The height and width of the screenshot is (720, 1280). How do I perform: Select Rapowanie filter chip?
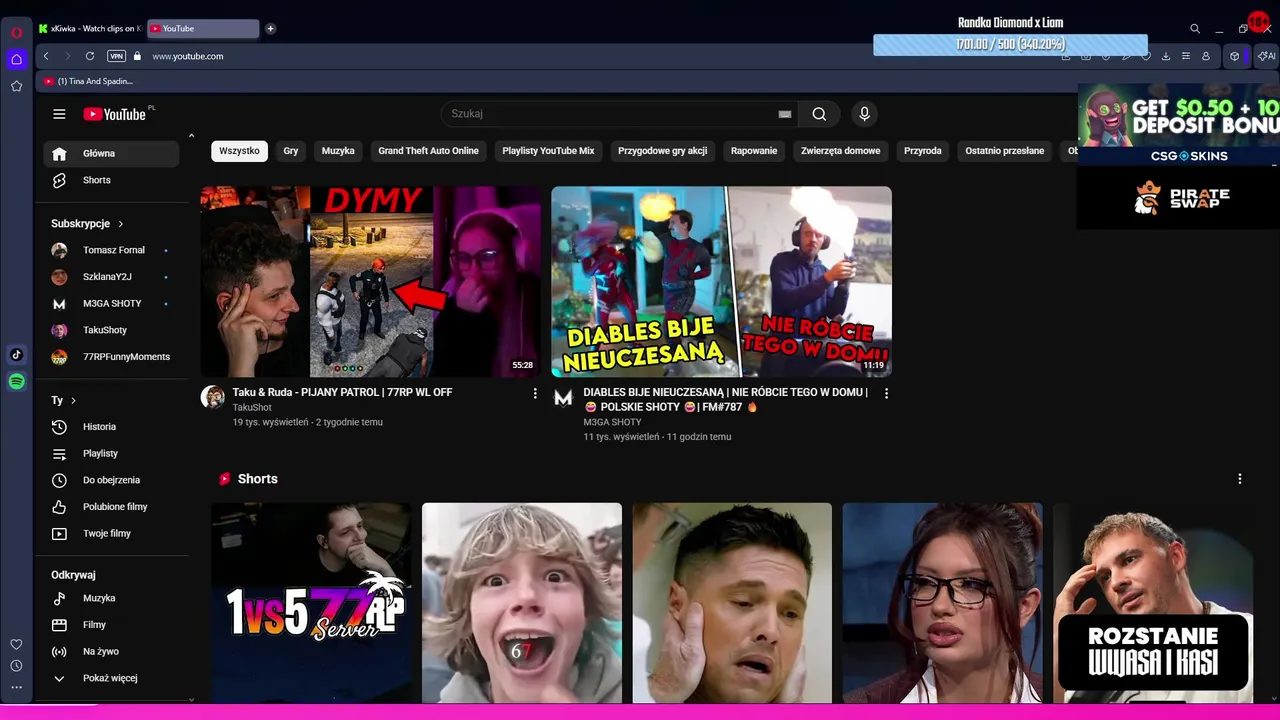point(754,151)
